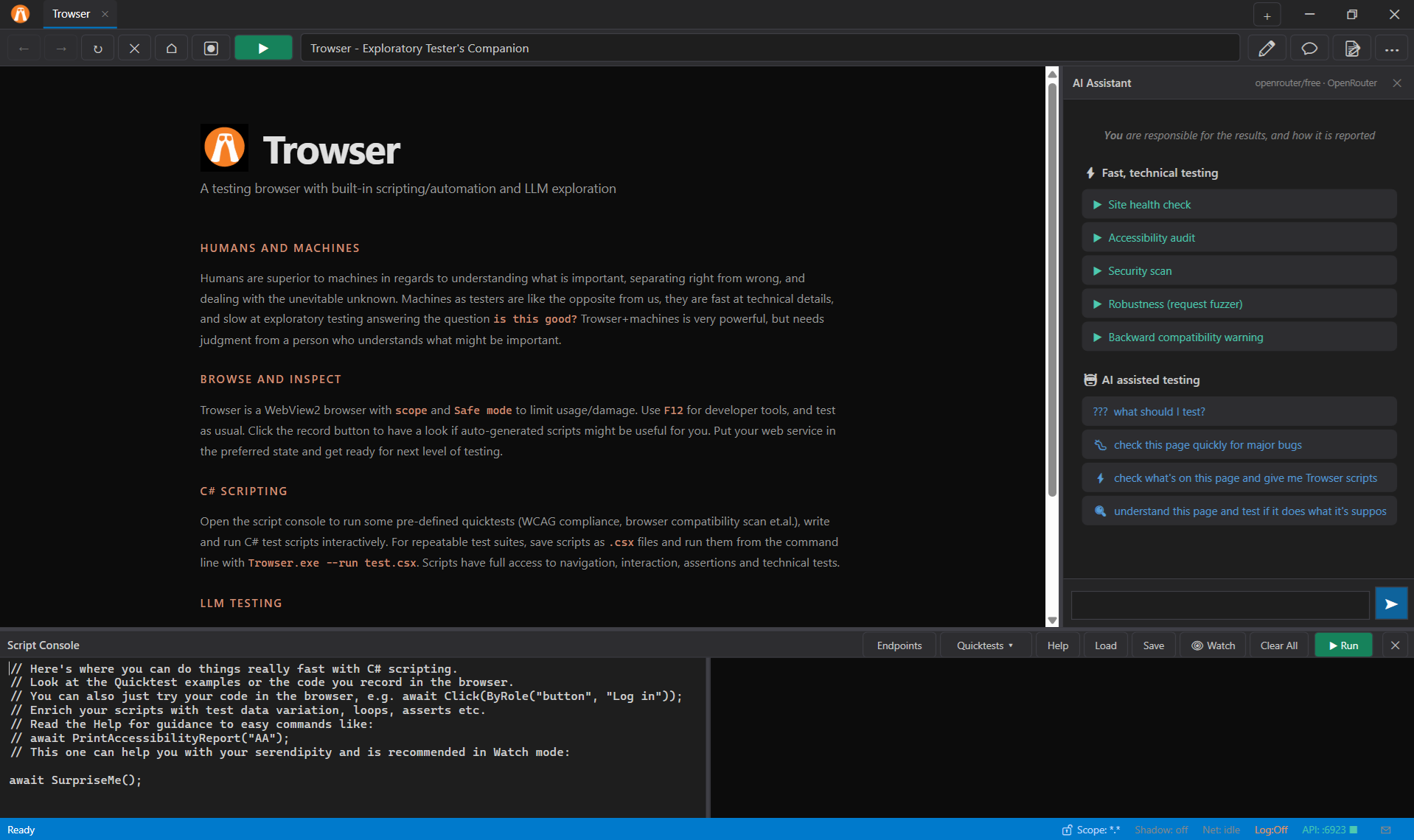Click the script editor text area
The width and height of the screenshot is (1414, 840).
click(354, 737)
